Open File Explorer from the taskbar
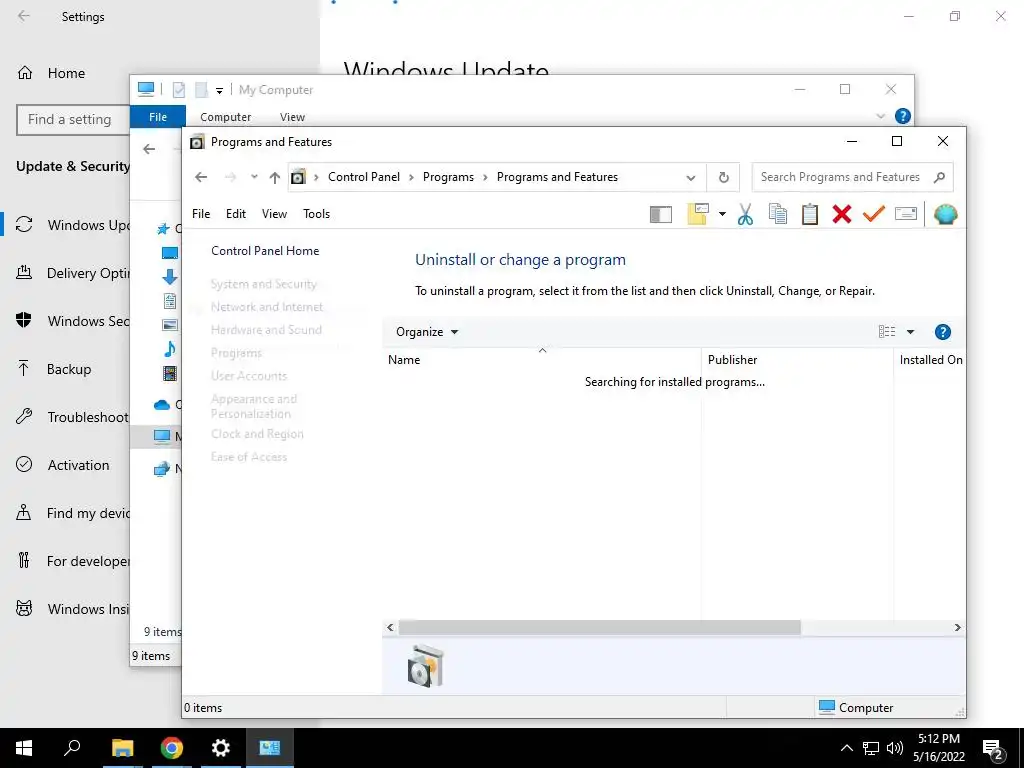 [122, 748]
